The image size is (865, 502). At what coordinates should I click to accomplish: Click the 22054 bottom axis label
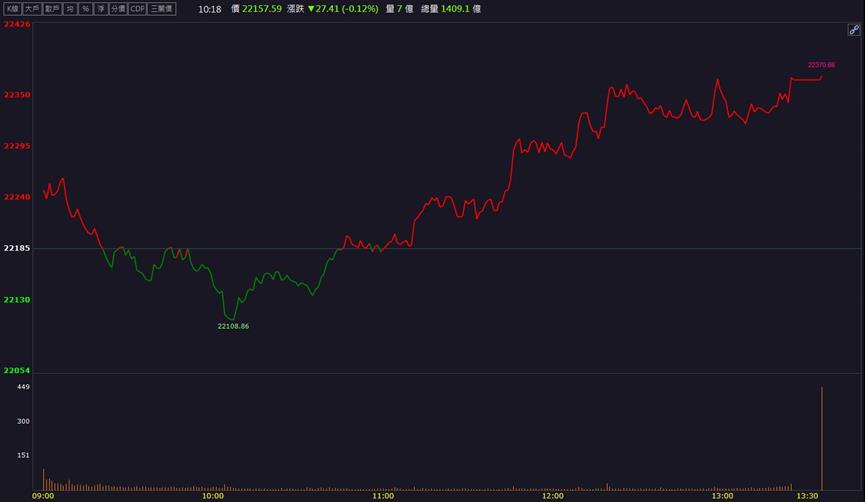17,370
